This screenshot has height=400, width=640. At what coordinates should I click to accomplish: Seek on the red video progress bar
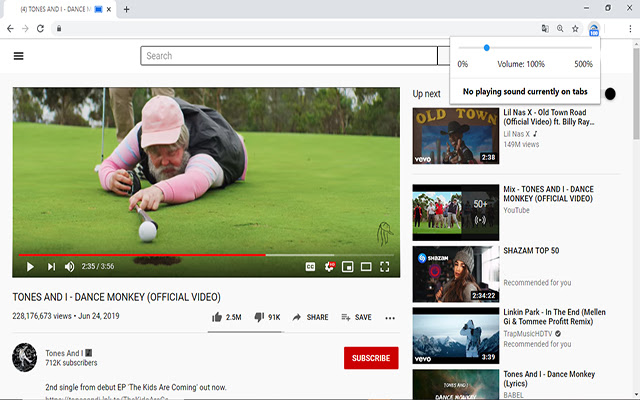pos(206,255)
